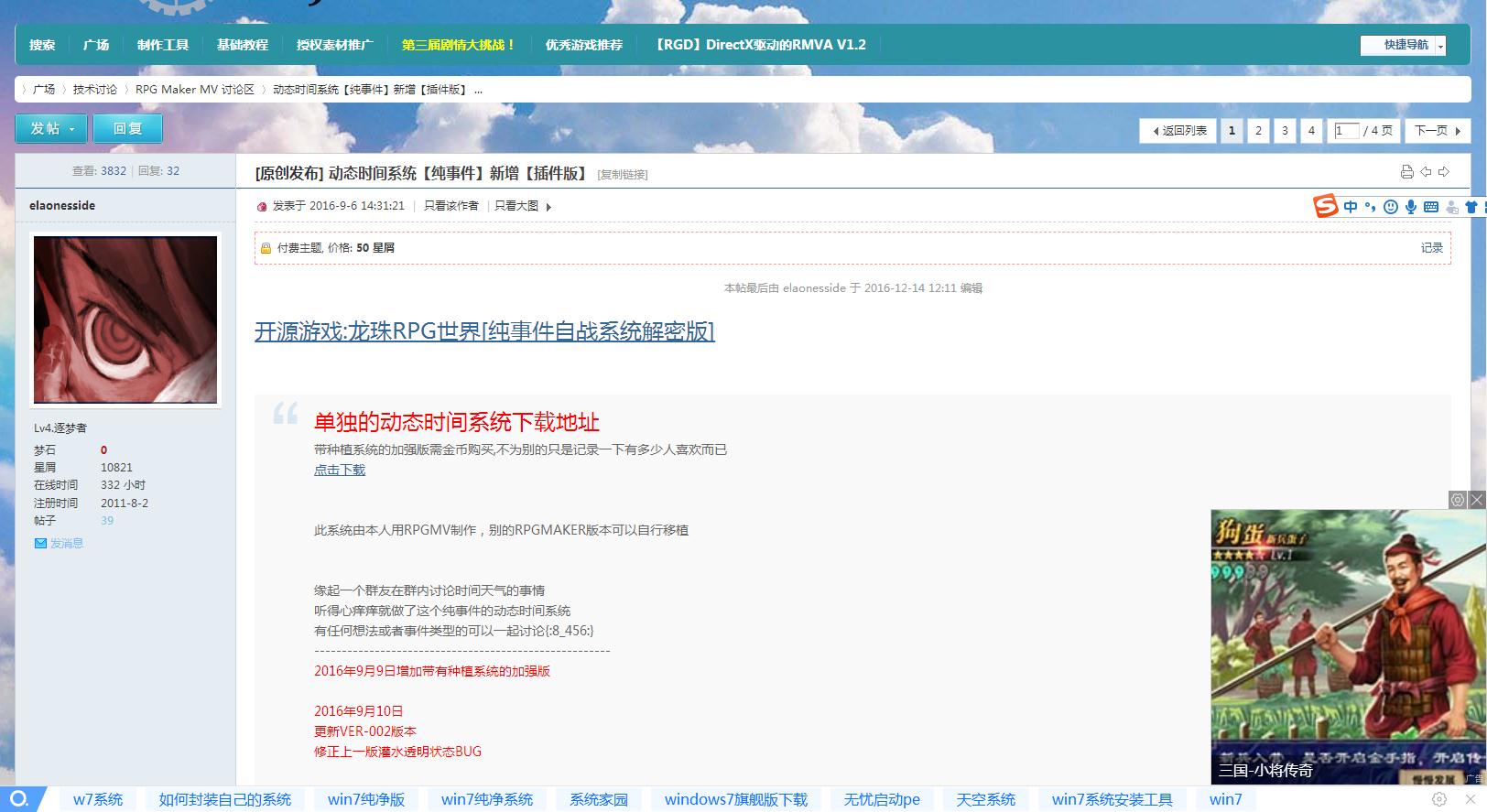Go to next page with 下一页
Image resolution: width=1487 pixels, height=812 pixels.
click(x=1438, y=131)
